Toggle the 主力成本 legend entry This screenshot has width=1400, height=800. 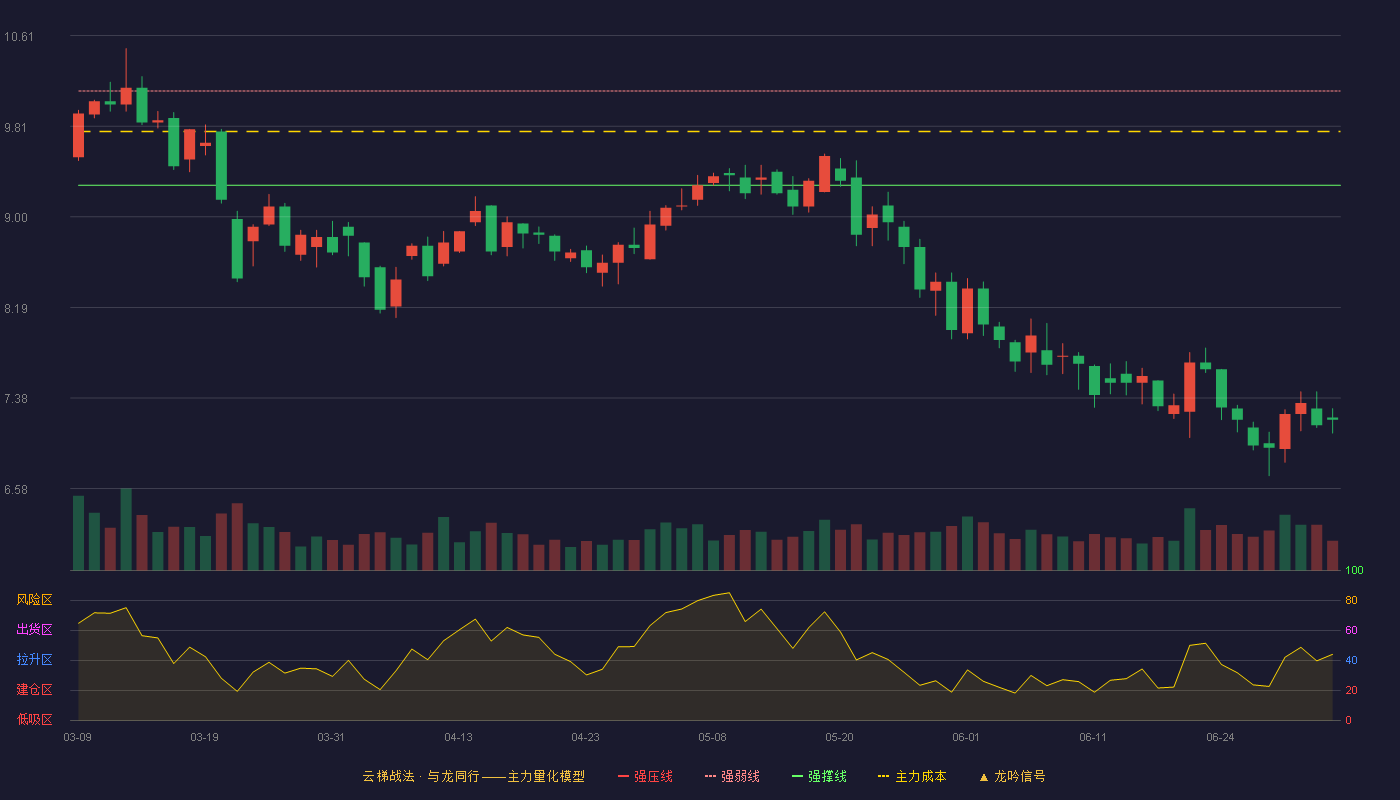[x=912, y=776]
